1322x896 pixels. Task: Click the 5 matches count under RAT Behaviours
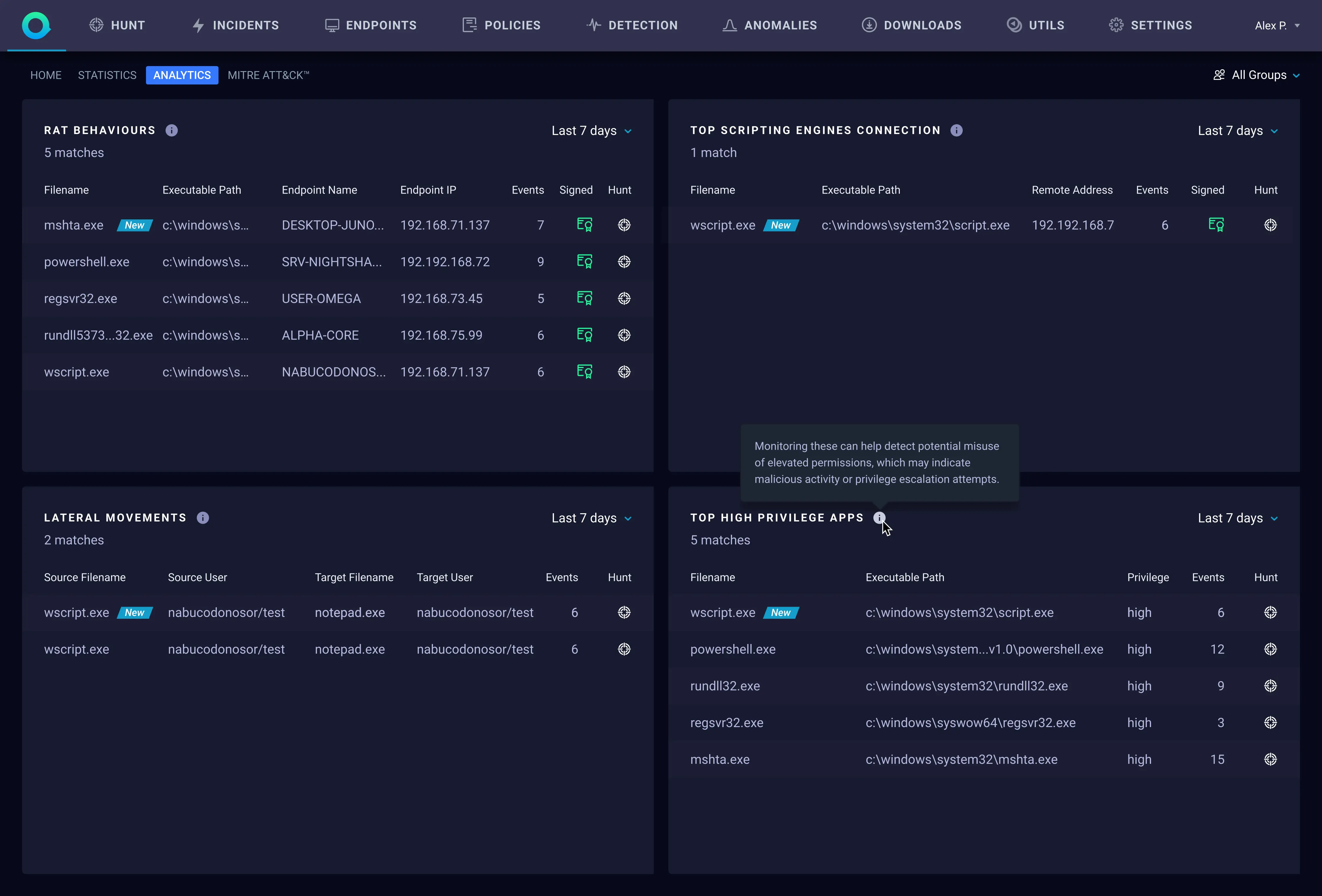point(74,152)
